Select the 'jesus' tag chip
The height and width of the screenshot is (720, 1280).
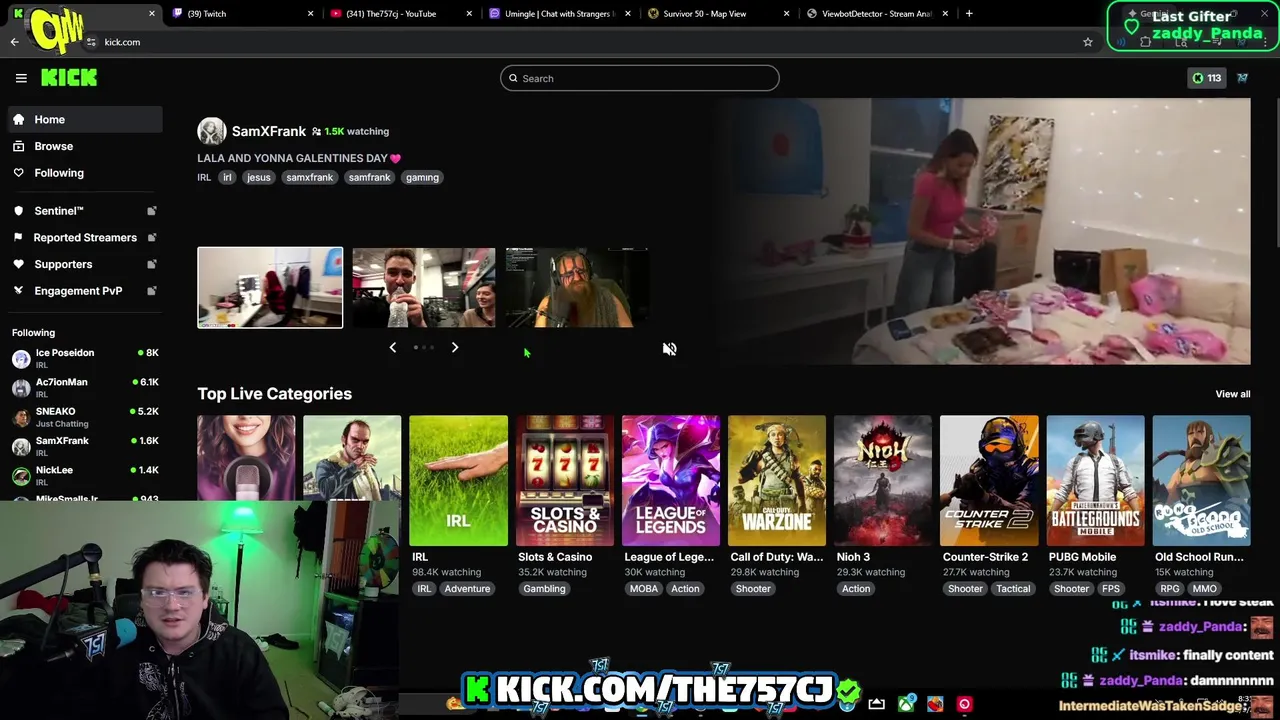coord(259,177)
